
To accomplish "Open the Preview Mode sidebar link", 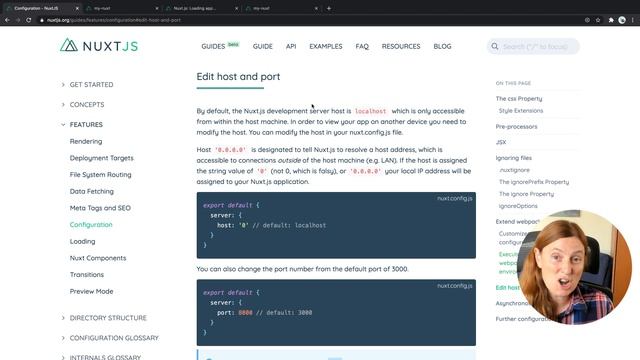I will tap(91, 291).
